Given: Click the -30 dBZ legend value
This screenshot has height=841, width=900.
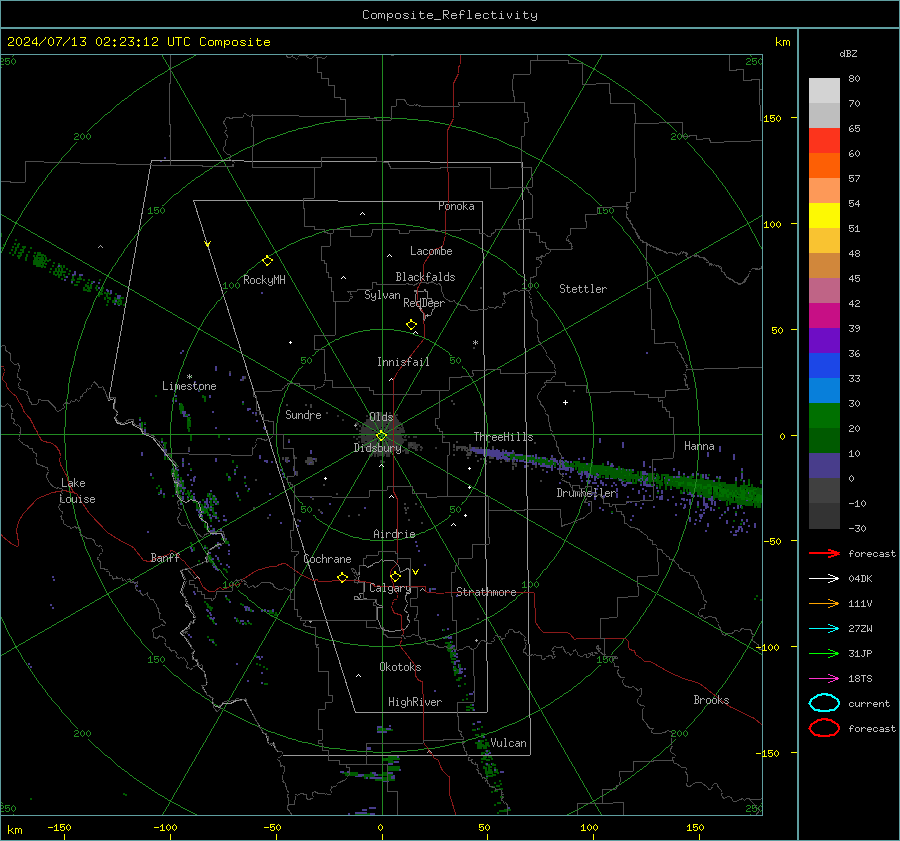Looking at the screenshot, I should (857, 528).
